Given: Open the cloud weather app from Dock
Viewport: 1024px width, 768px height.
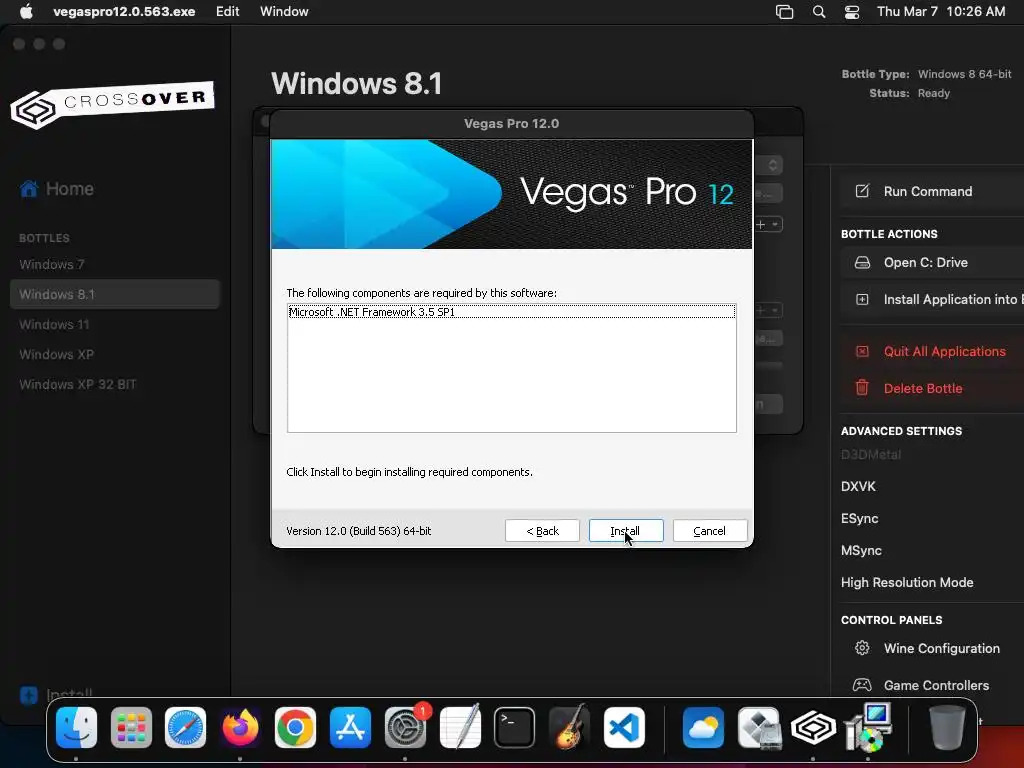Looking at the screenshot, I should pos(703,728).
